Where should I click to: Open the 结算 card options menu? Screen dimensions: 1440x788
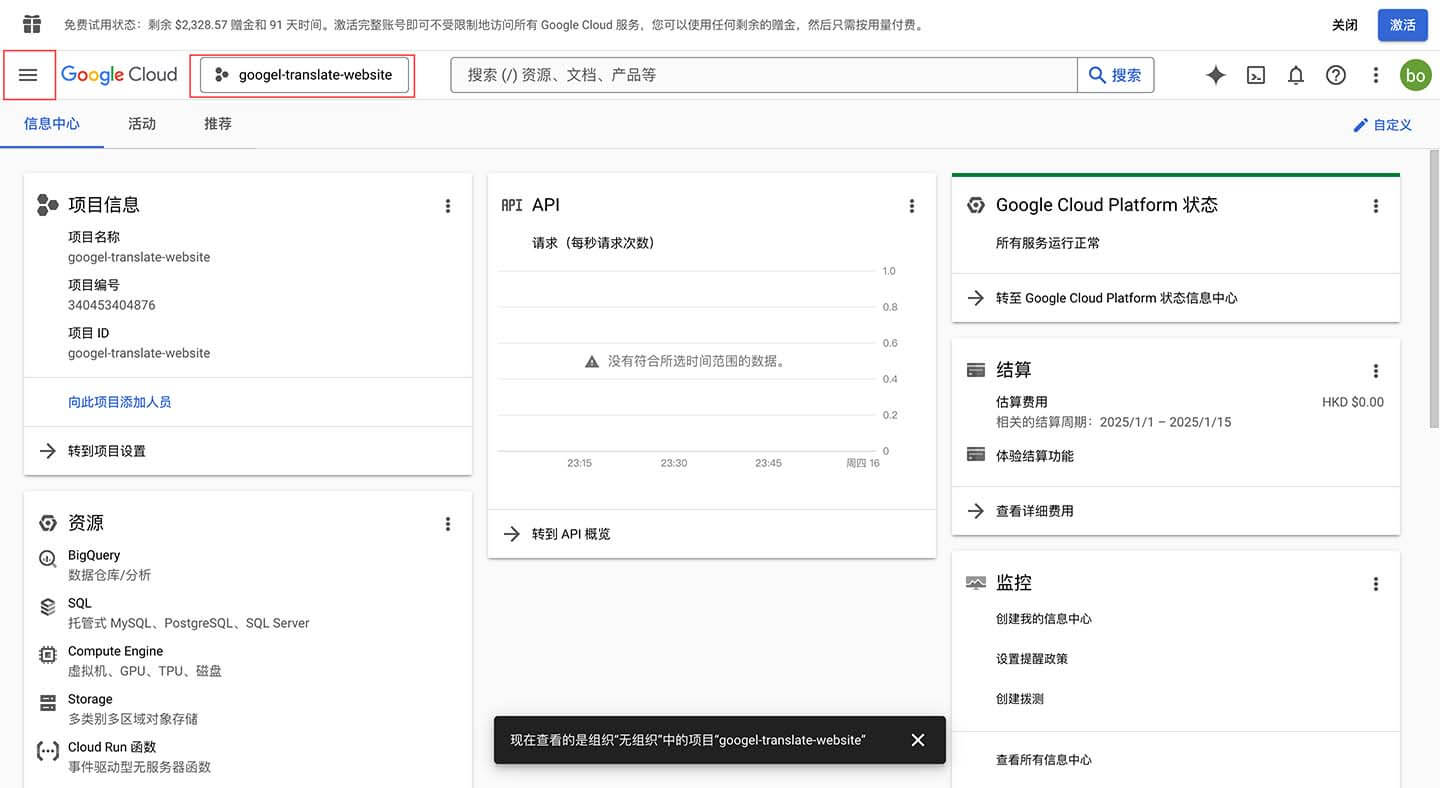[1376, 371]
